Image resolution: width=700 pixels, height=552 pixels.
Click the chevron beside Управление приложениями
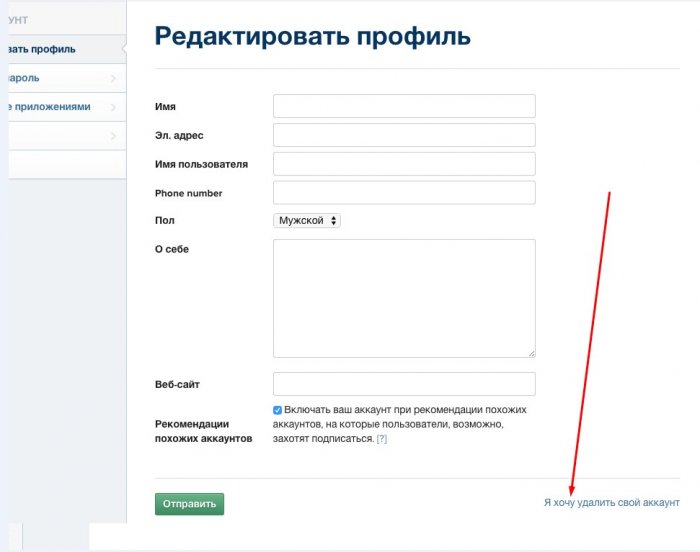pyautogui.click(x=113, y=107)
